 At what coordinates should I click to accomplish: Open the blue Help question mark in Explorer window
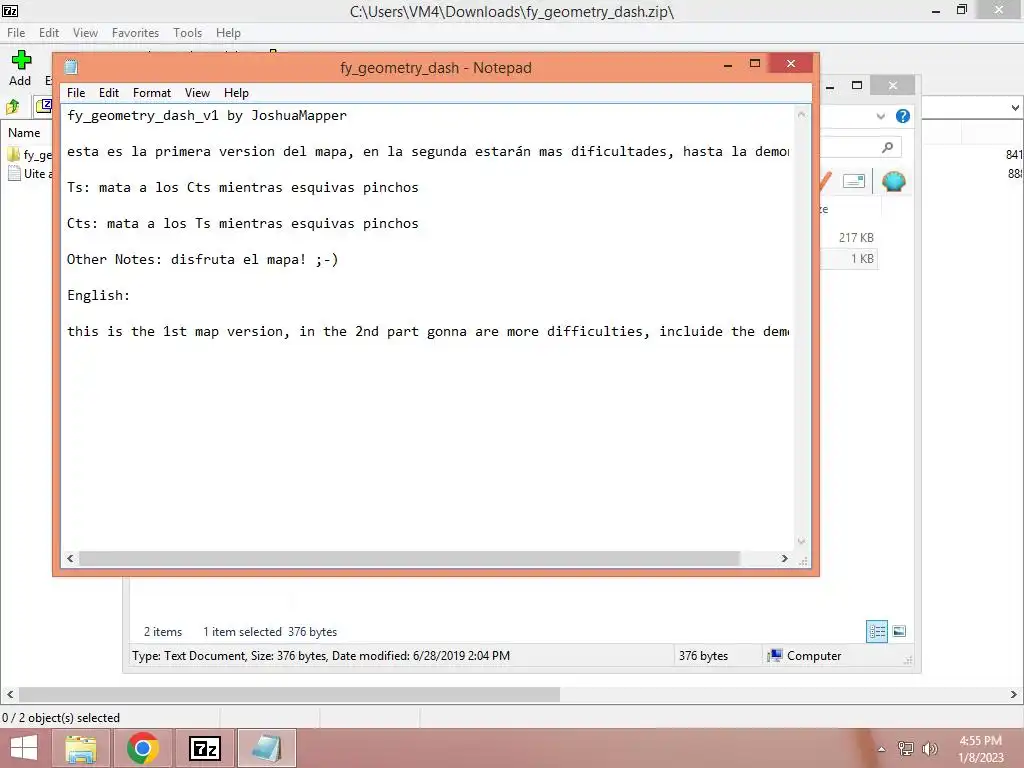click(x=903, y=116)
